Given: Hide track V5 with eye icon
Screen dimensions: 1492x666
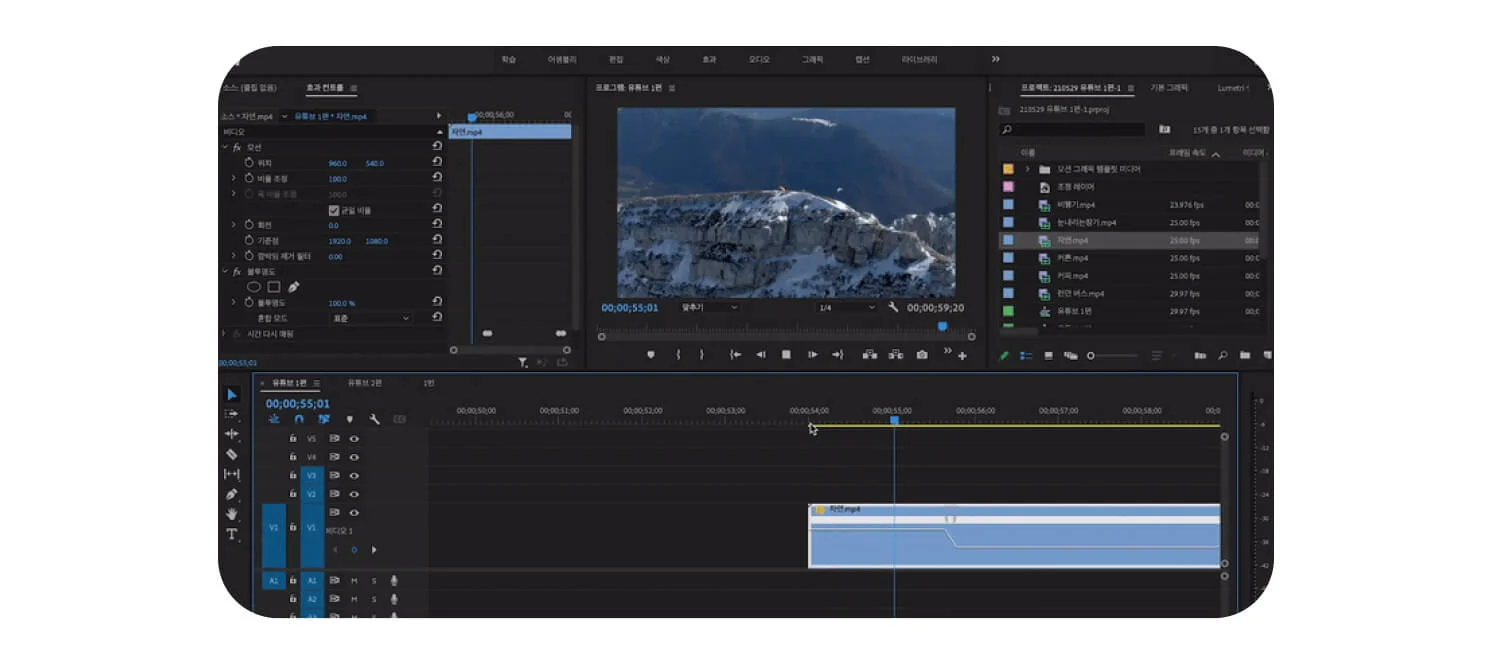Looking at the screenshot, I should click(x=354, y=438).
